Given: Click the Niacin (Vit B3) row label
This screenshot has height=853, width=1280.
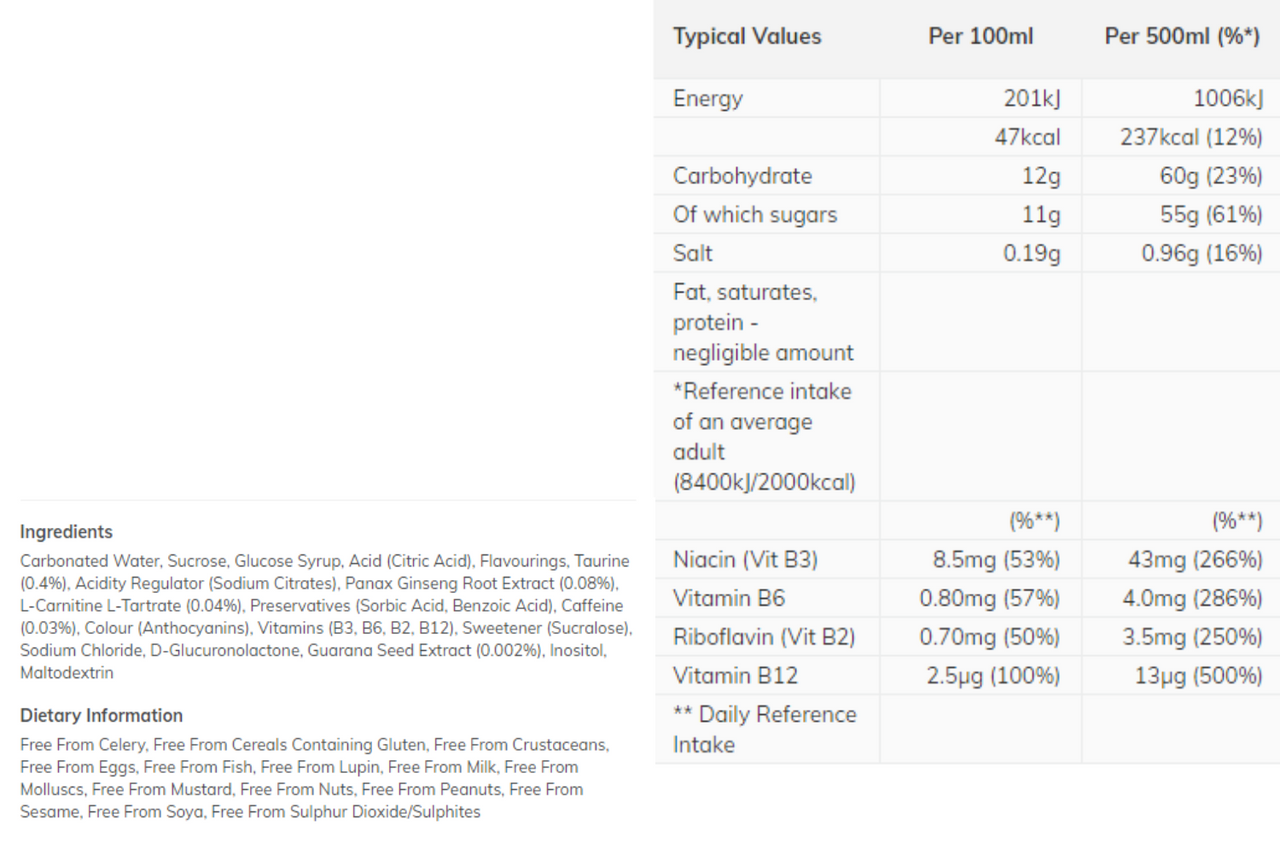Looking at the screenshot, I should (x=745, y=560).
